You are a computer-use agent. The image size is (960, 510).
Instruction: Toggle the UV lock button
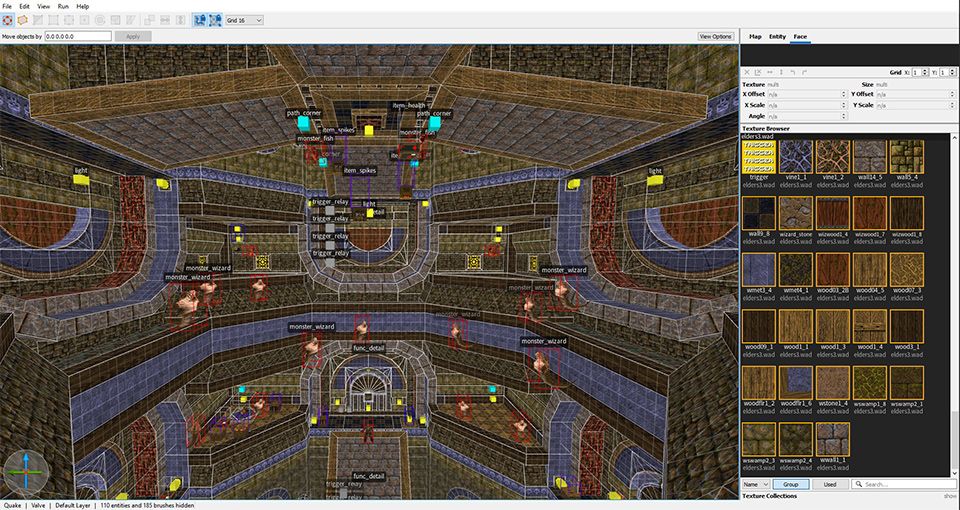[x=215, y=20]
